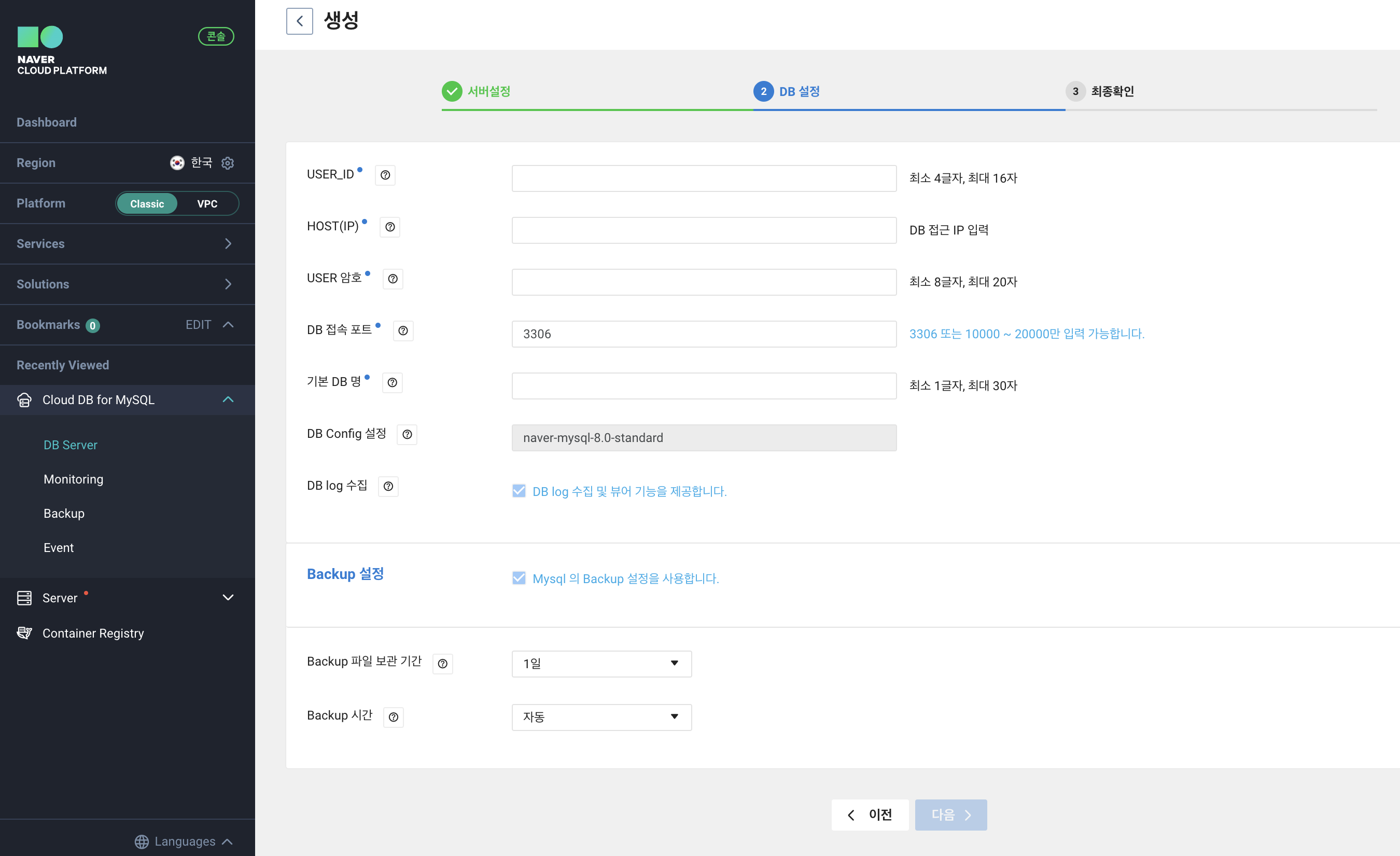Image resolution: width=1400 pixels, height=856 pixels.
Task: Toggle the DB log 수집 checkbox
Action: click(x=519, y=491)
